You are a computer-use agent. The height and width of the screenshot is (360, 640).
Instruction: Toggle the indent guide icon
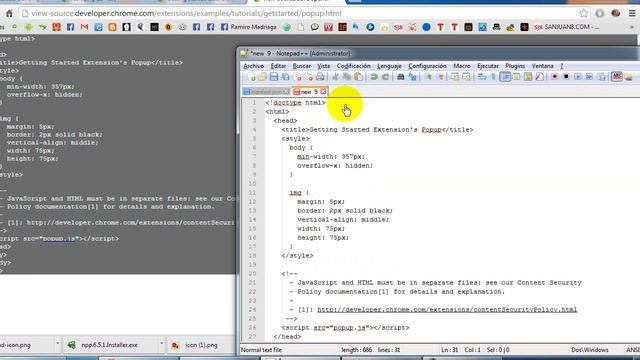[505, 77]
